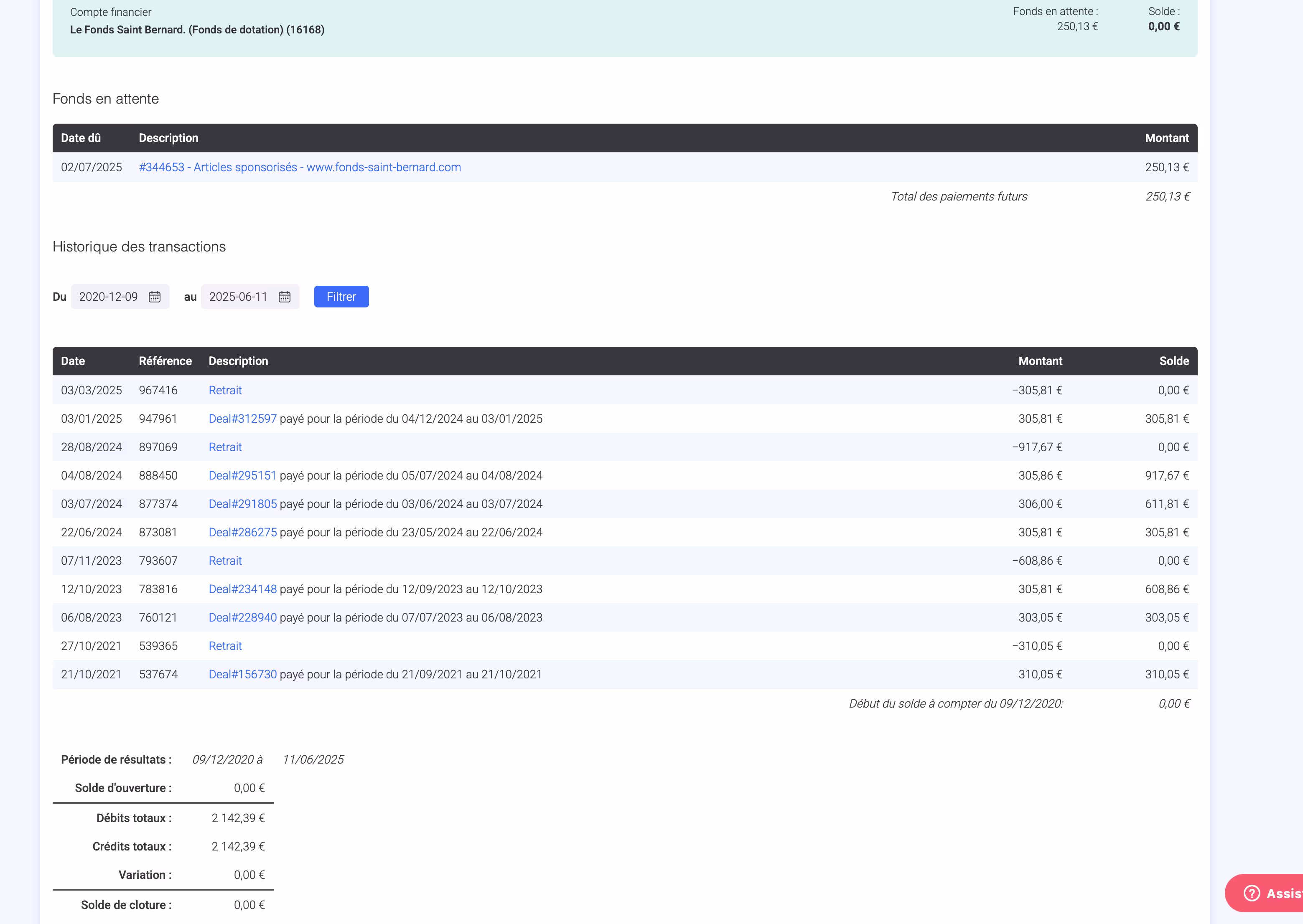
Task: Open Deal#312597 link
Action: pyautogui.click(x=242, y=419)
